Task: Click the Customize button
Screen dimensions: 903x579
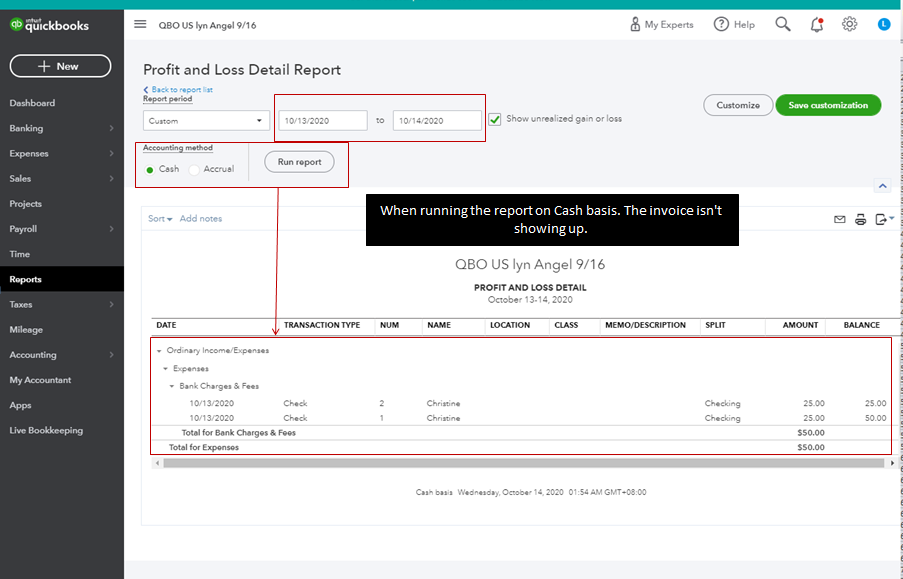Action: 738,105
